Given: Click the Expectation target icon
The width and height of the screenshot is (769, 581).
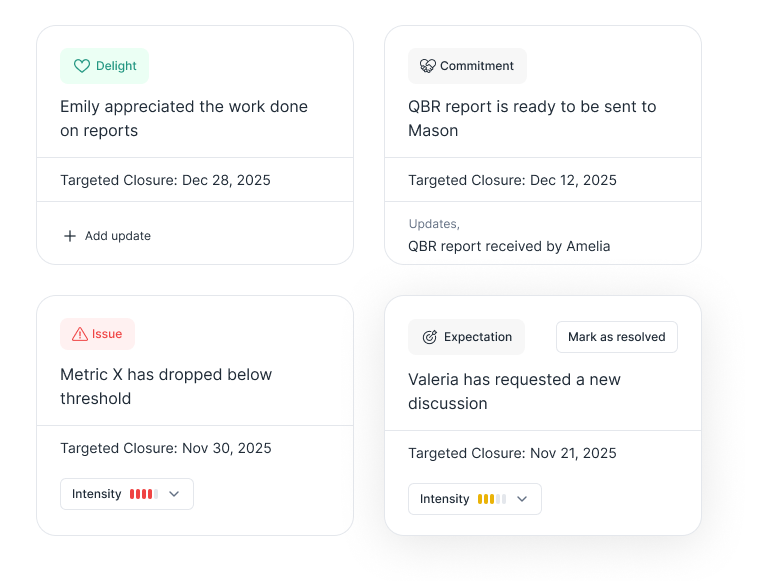Looking at the screenshot, I should (430, 337).
